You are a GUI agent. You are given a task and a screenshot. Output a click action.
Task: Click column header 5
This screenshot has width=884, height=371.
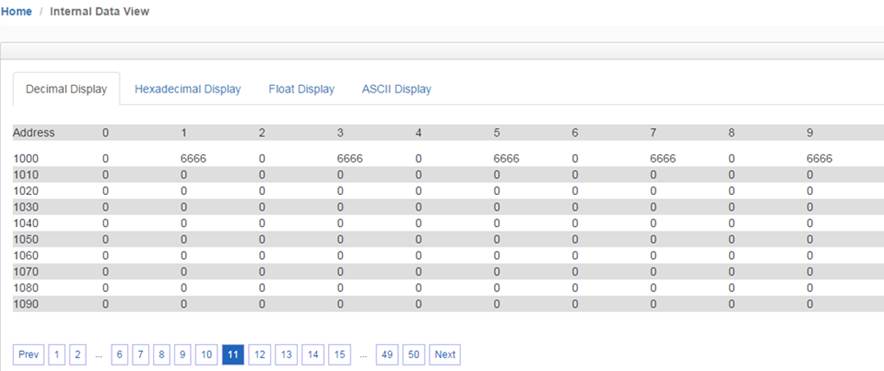(497, 133)
